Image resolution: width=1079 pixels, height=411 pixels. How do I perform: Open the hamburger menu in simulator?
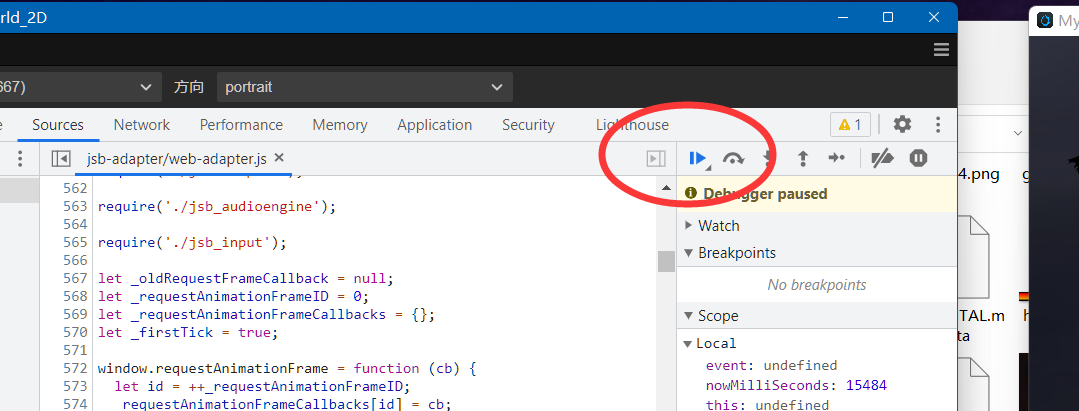coord(941,50)
